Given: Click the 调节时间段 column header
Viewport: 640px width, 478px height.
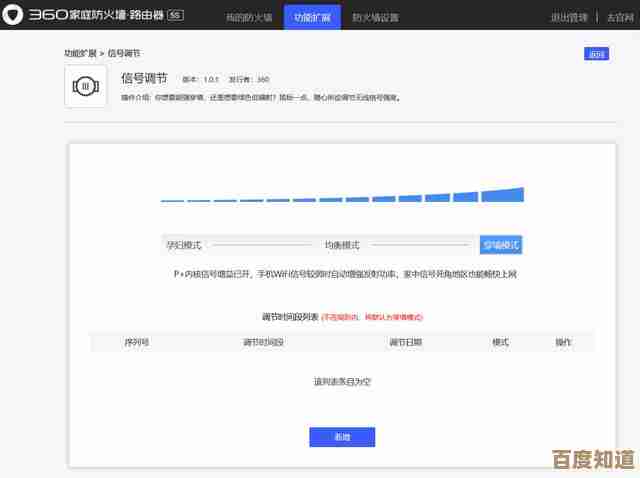Looking at the screenshot, I should [263, 342].
